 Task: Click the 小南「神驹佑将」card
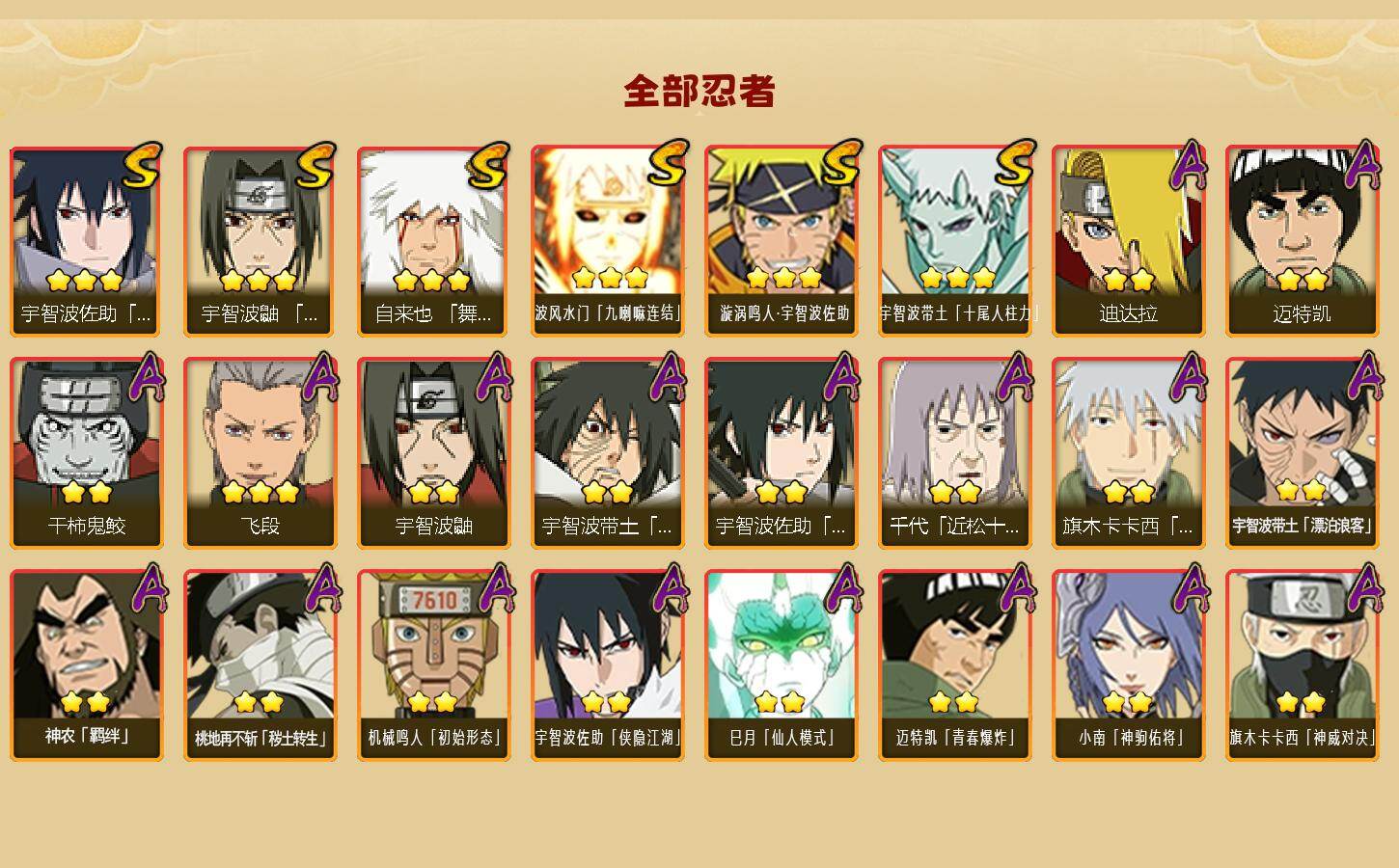click(1128, 665)
